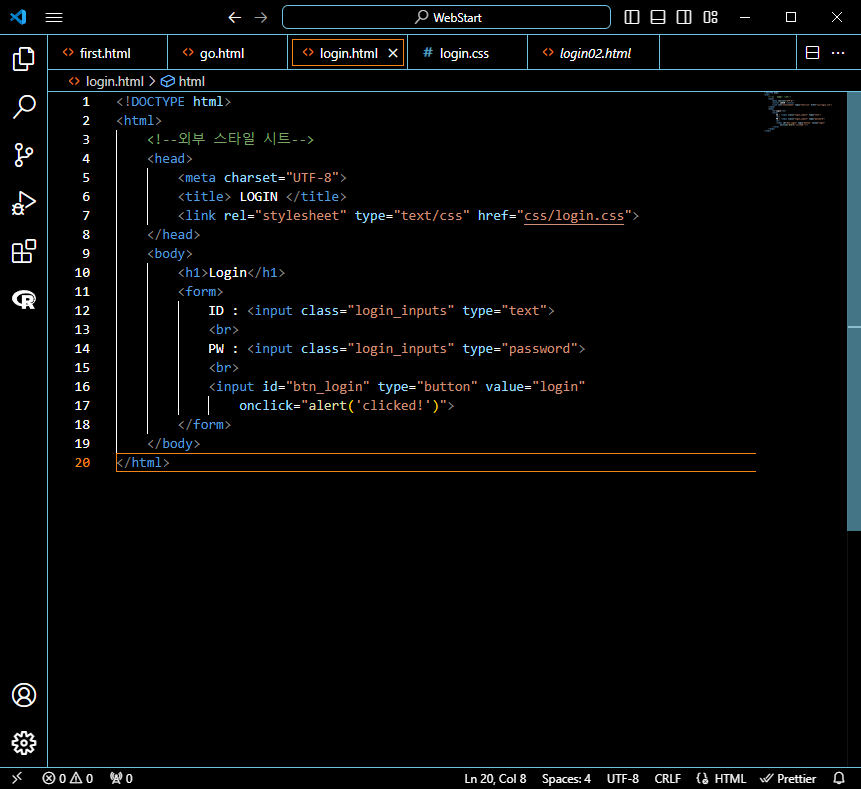This screenshot has height=789, width=861.
Task: Click the <h1>Login</h1> text
Action: click(x=231, y=272)
